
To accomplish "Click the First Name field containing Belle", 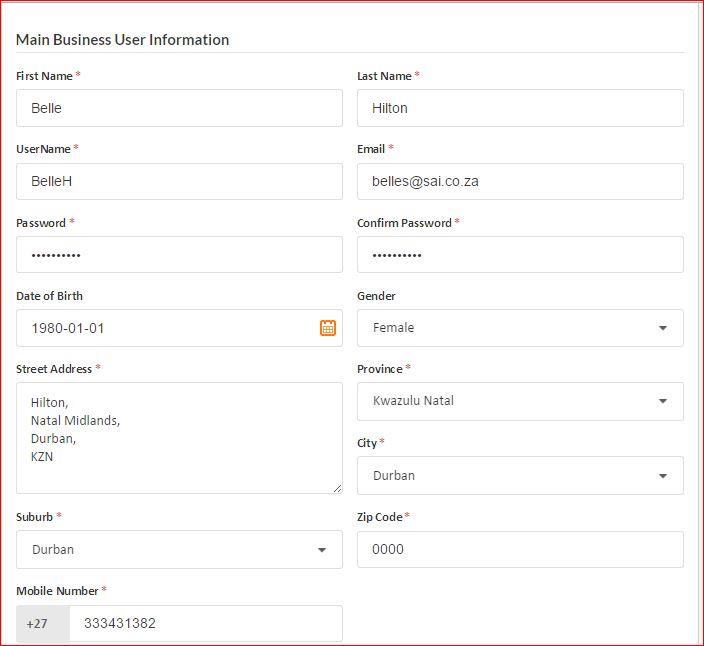I will coord(179,108).
